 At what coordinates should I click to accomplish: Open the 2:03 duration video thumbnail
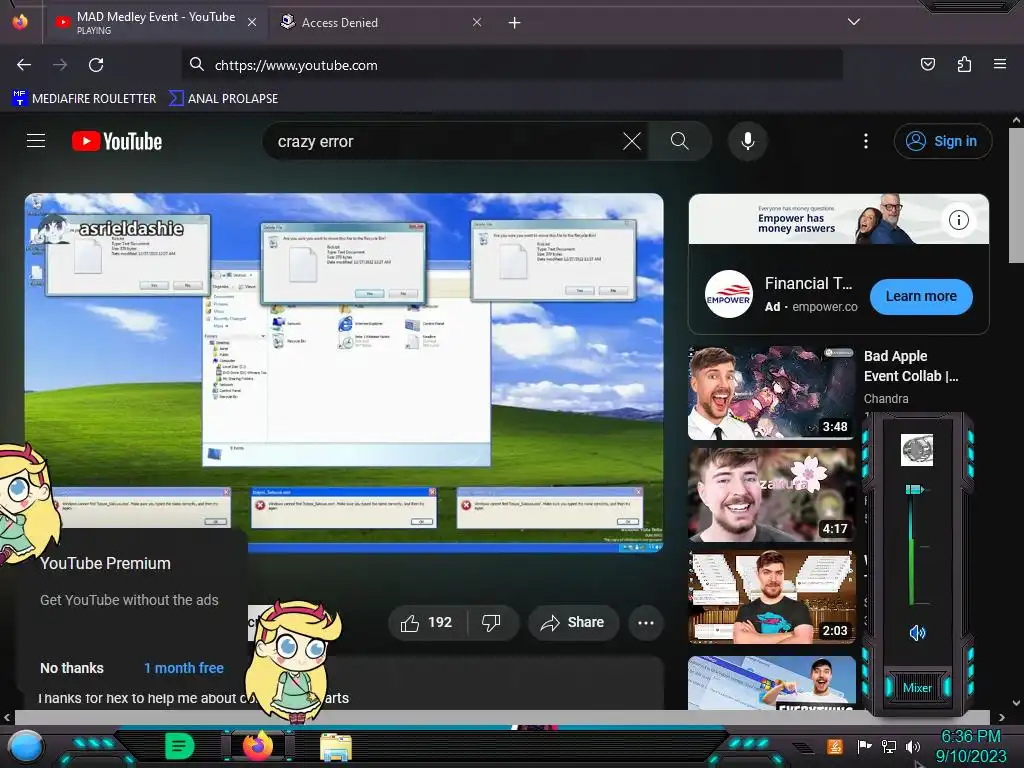click(771, 596)
